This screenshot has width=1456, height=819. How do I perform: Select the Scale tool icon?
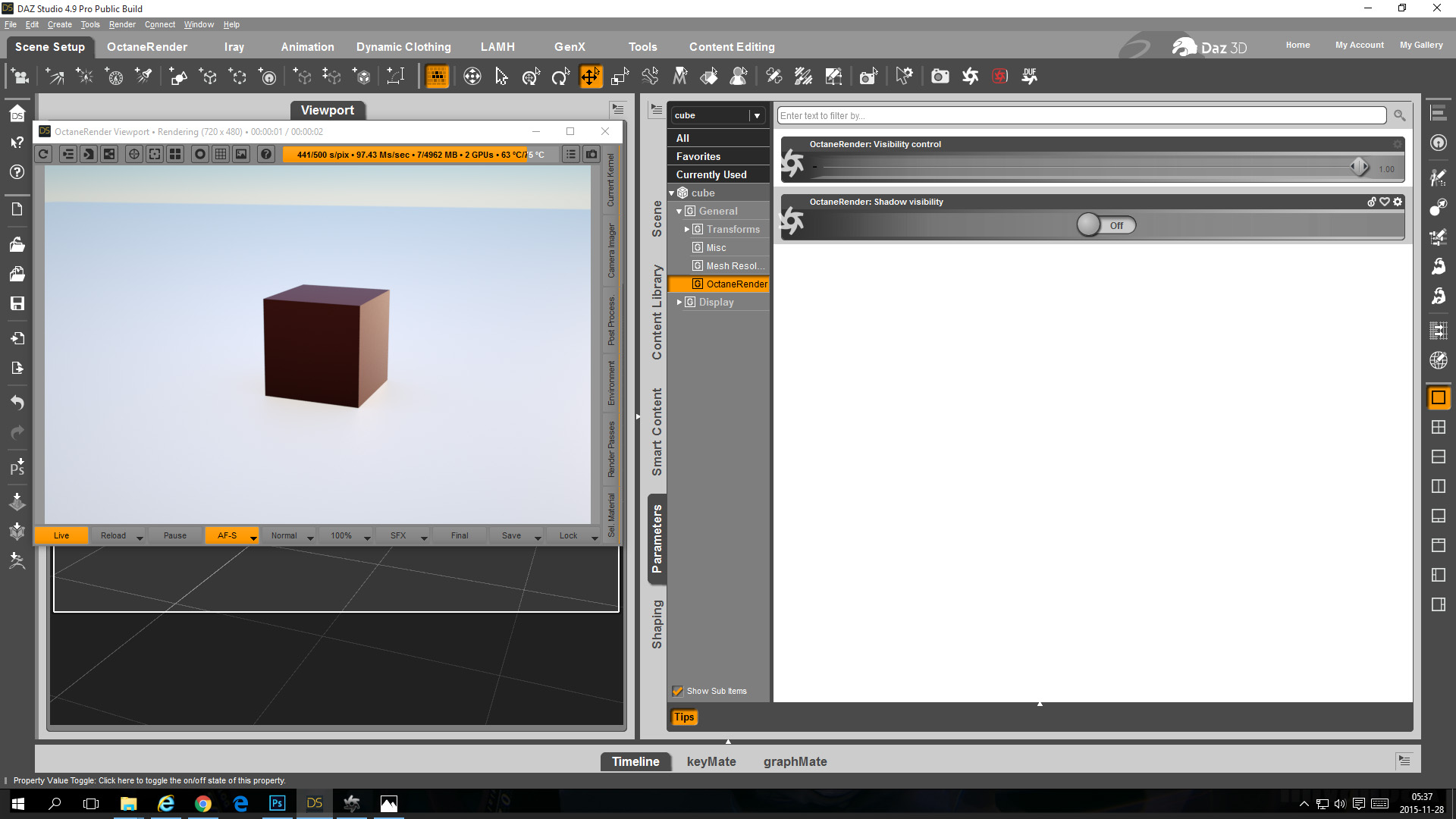620,76
